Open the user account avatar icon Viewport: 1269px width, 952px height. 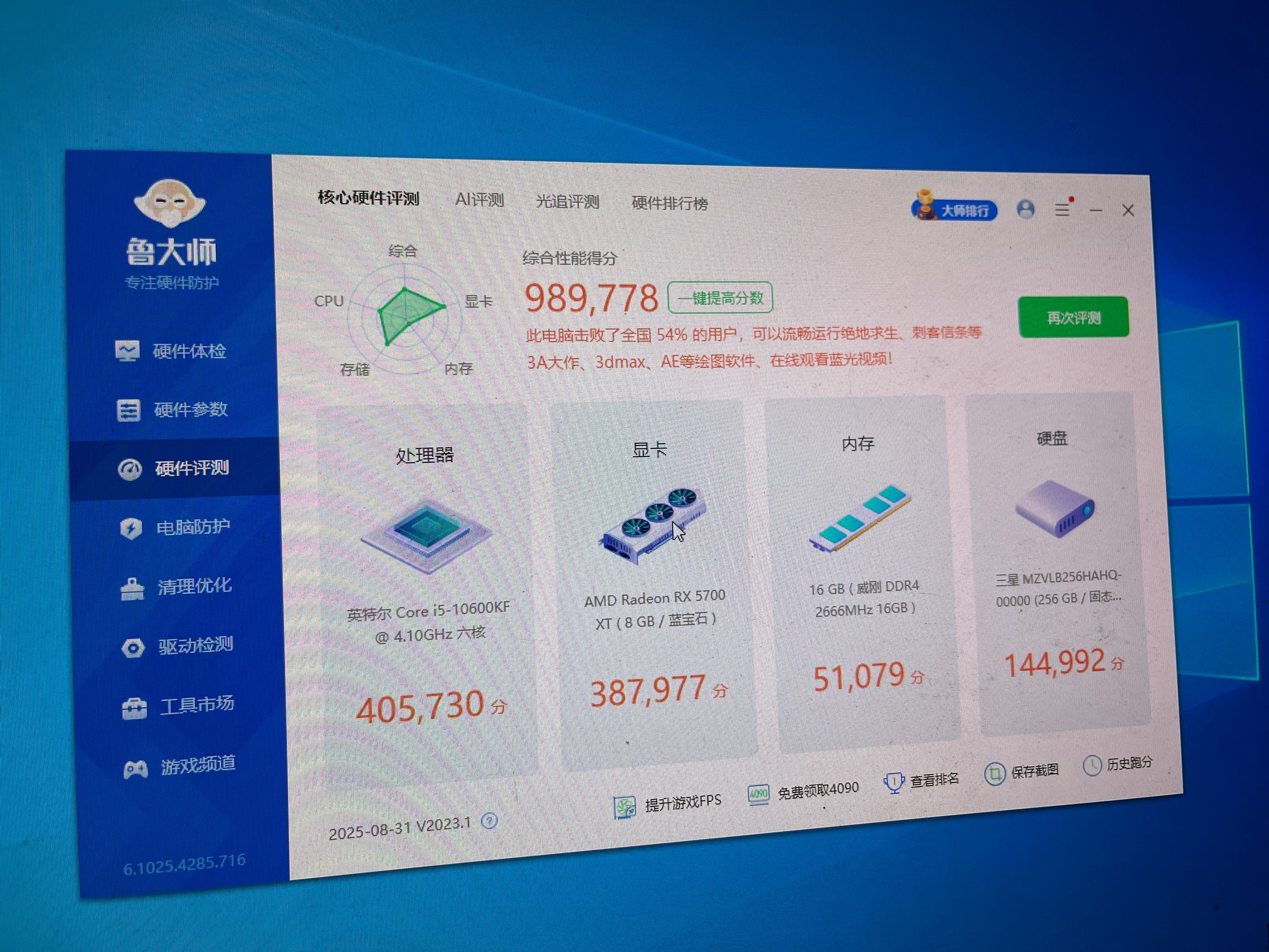(1026, 209)
